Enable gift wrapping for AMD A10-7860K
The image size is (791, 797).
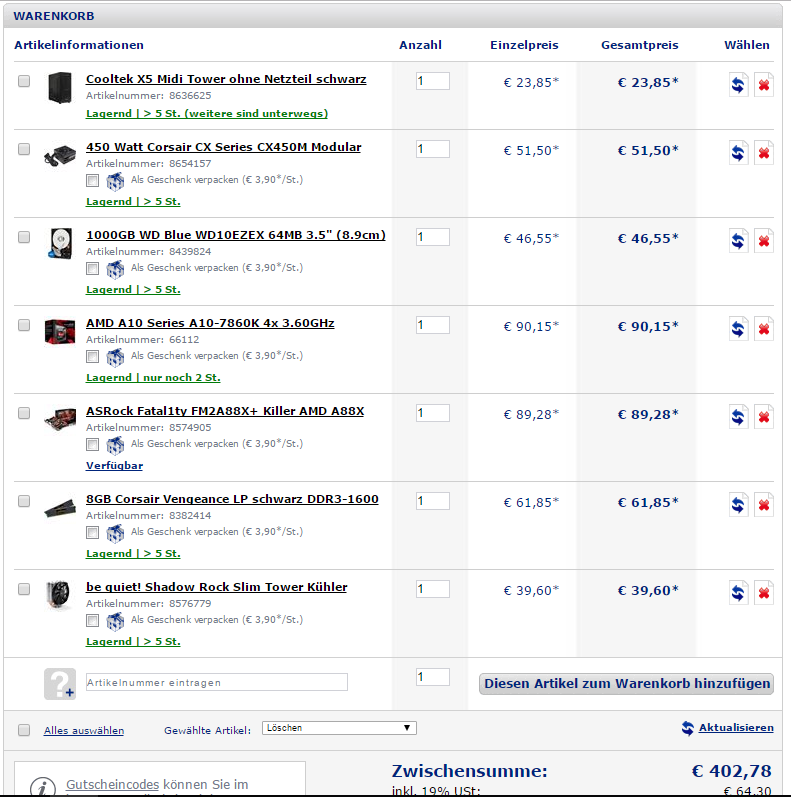pos(93,356)
